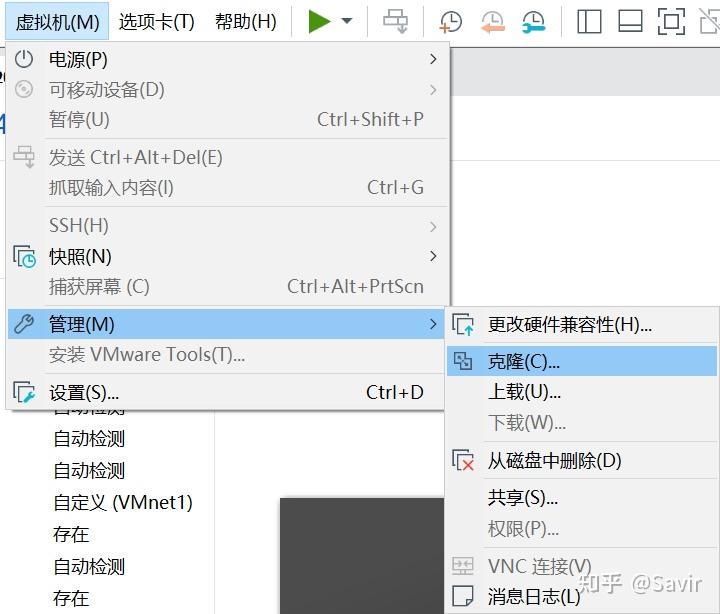Viewport: 720px width, 614px height.
Task: Click Send Ctrl+Alt+Del toolbar icon
Action: (395, 21)
